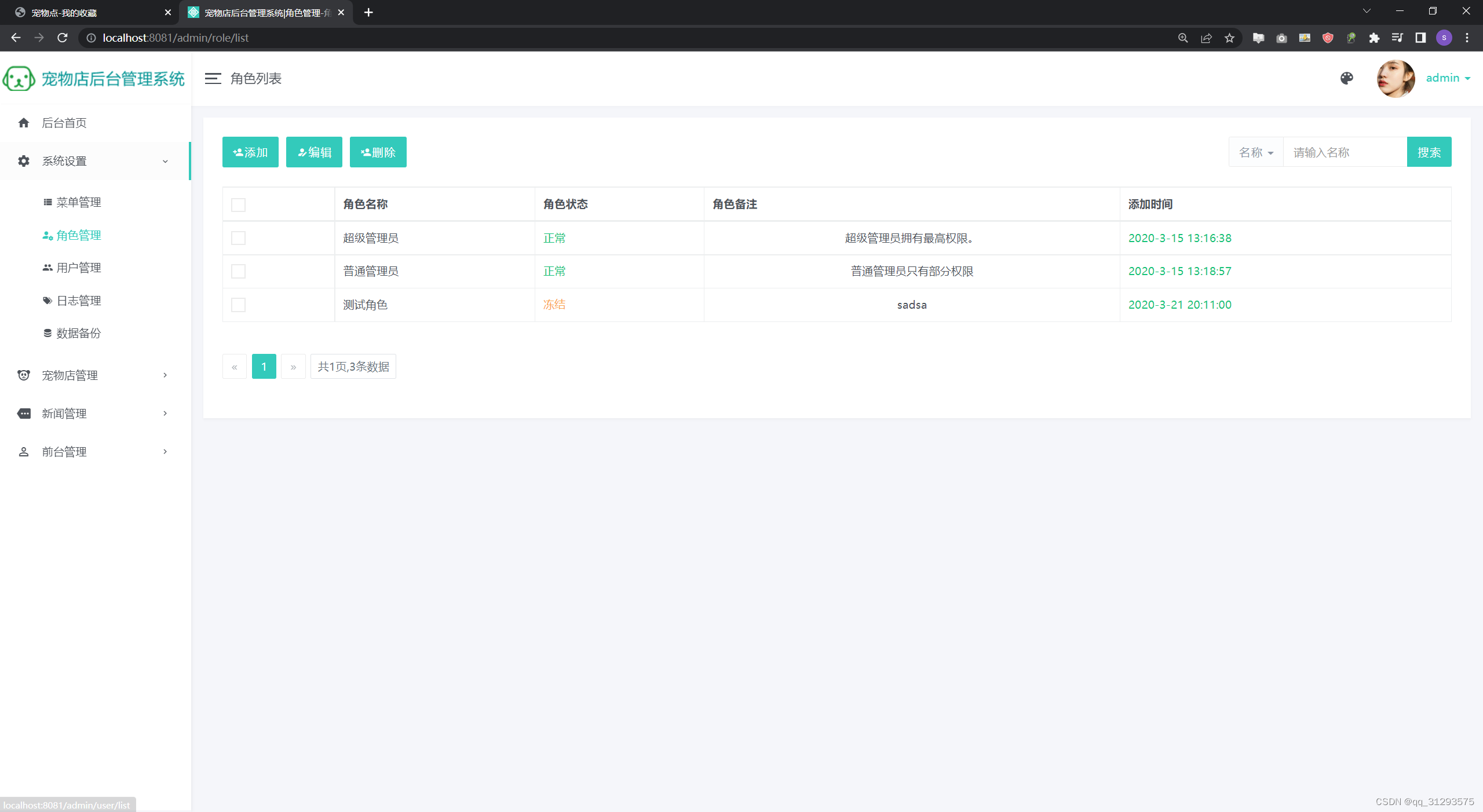Click the 添加 button
The height and width of the screenshot is (812, 1483).
click(x=250, y=152)
